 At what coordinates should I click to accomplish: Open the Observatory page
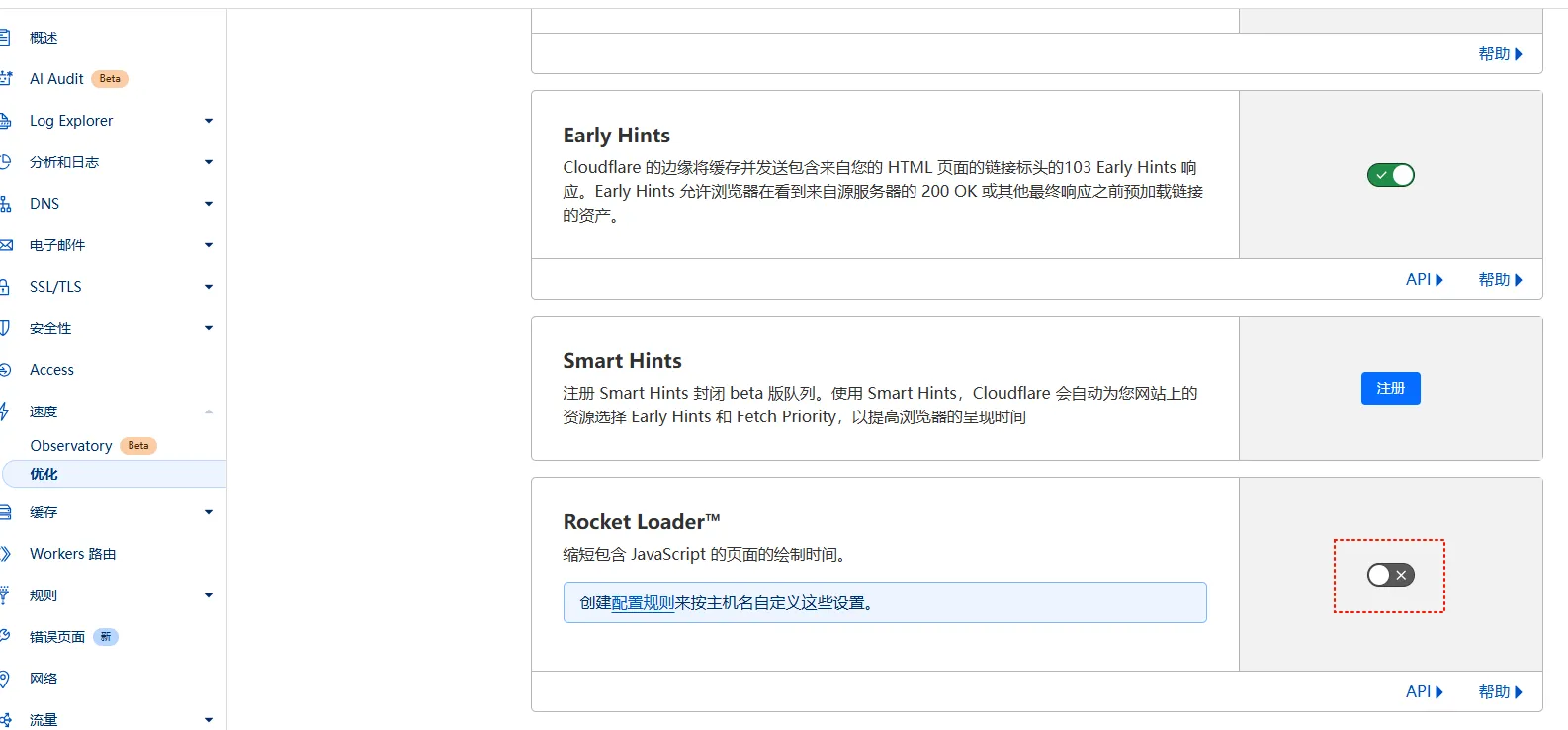click(71, 446)
